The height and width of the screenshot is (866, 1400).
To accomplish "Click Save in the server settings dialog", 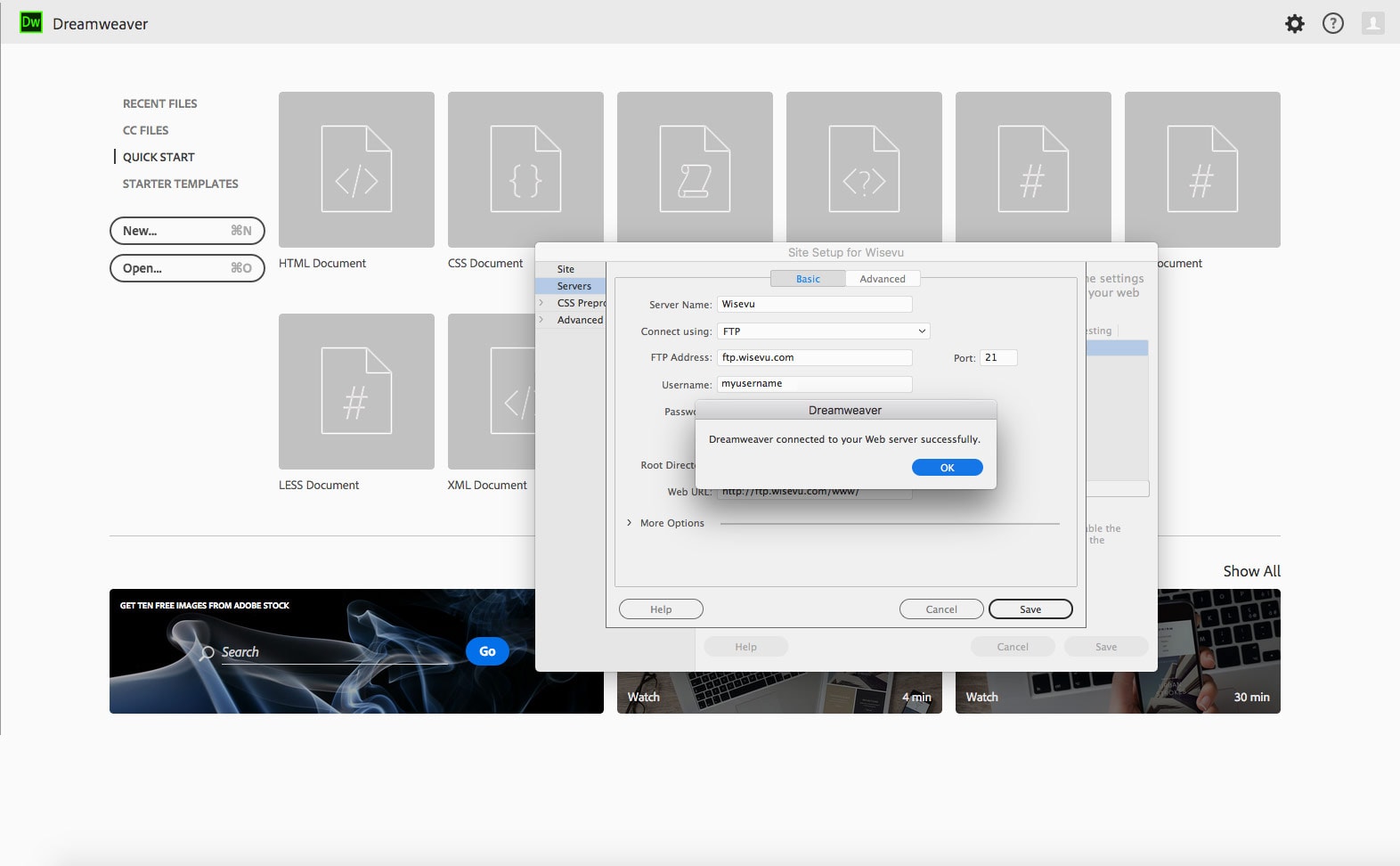I will click(x=1030, y=609).
